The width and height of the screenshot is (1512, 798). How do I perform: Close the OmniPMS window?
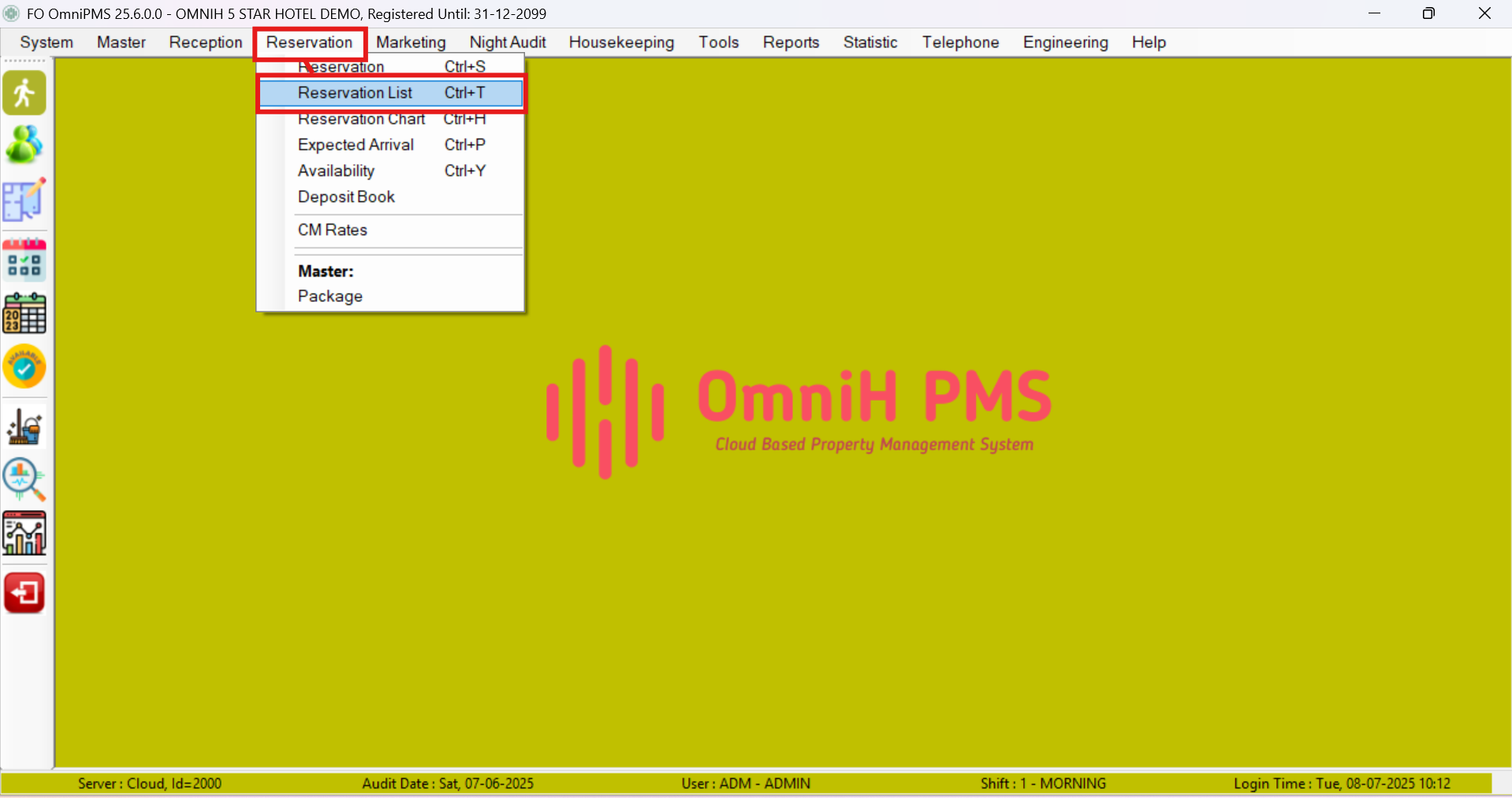pyautogui.click(x=1484, y=13)
